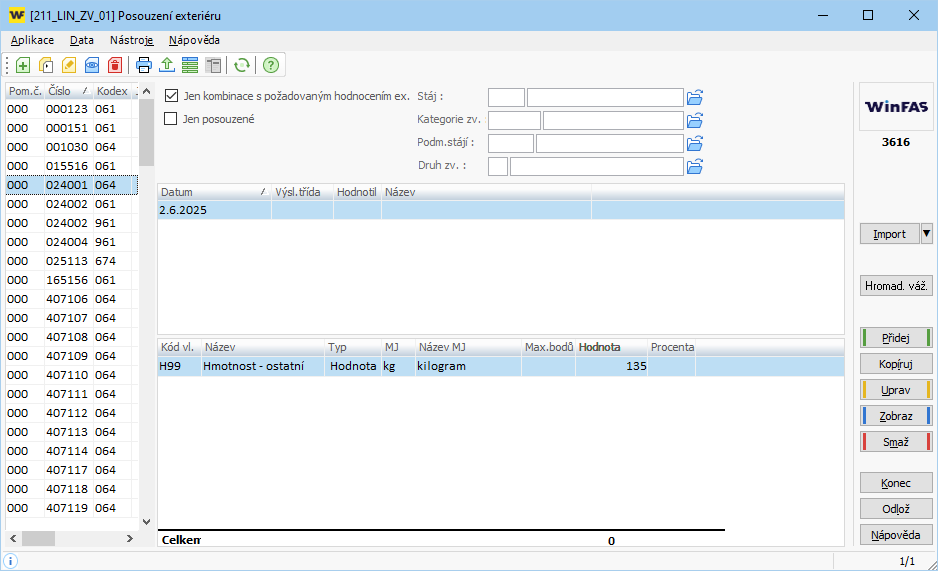Open the Stáj folder lookup
Image resolution: width=938 pixels, height=571 pixels.
point(696,97)
